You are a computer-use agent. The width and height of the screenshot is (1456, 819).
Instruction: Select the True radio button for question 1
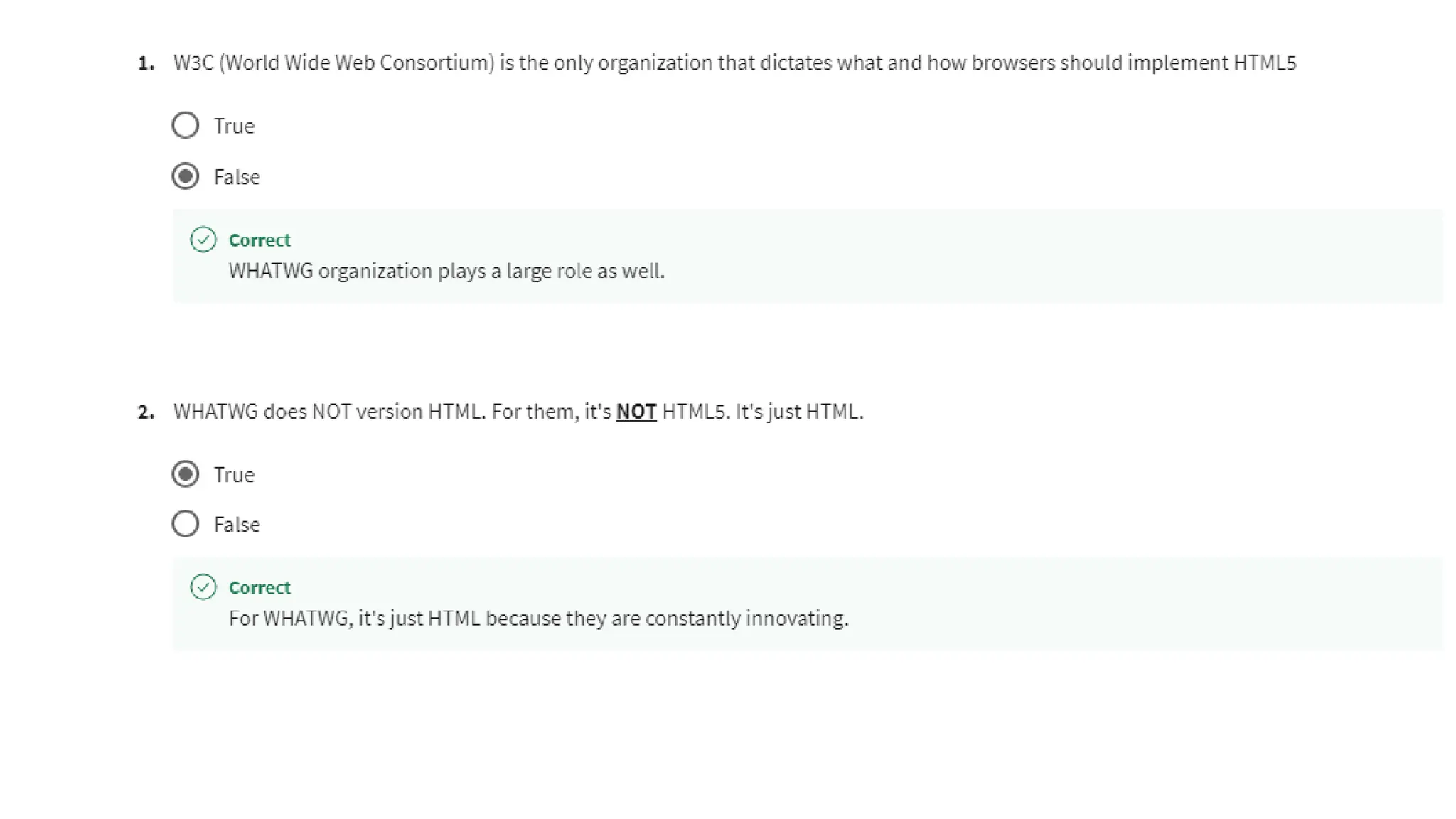point(185,125)
